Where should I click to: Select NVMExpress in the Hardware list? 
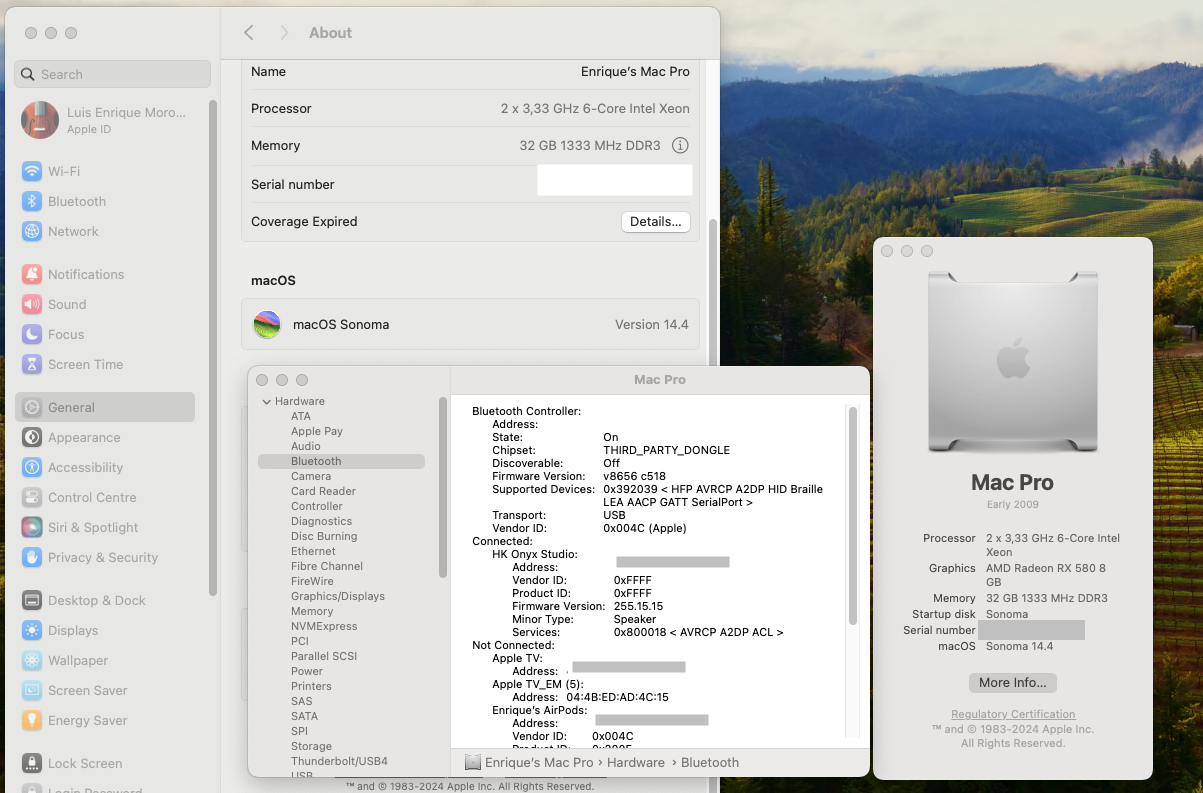pos(324,626)
